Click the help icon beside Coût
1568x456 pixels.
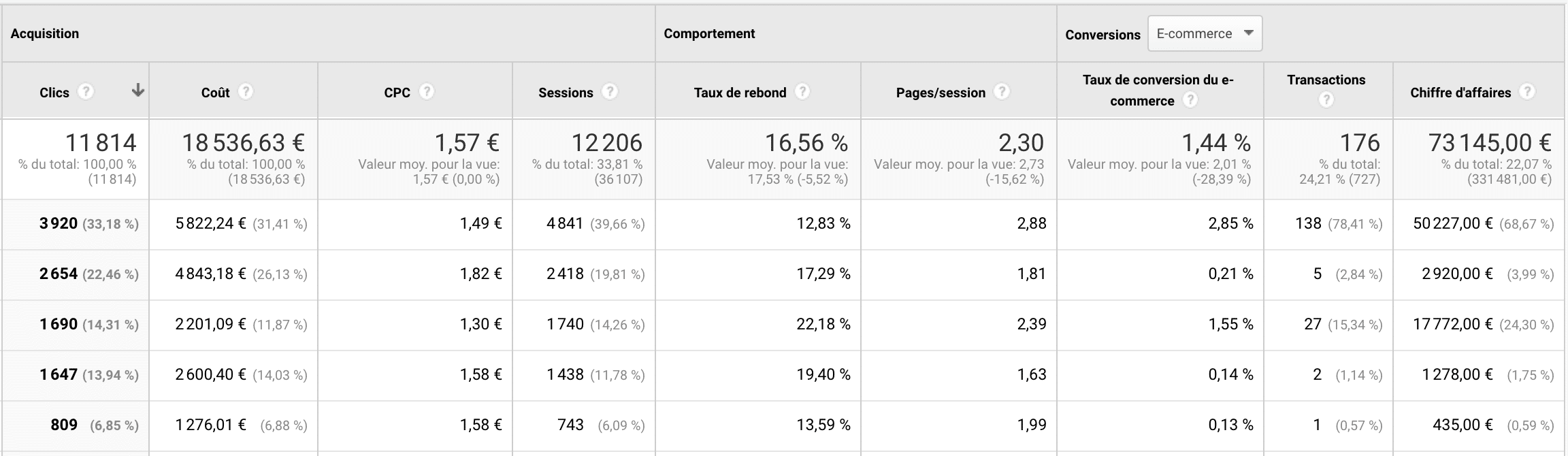246,92
